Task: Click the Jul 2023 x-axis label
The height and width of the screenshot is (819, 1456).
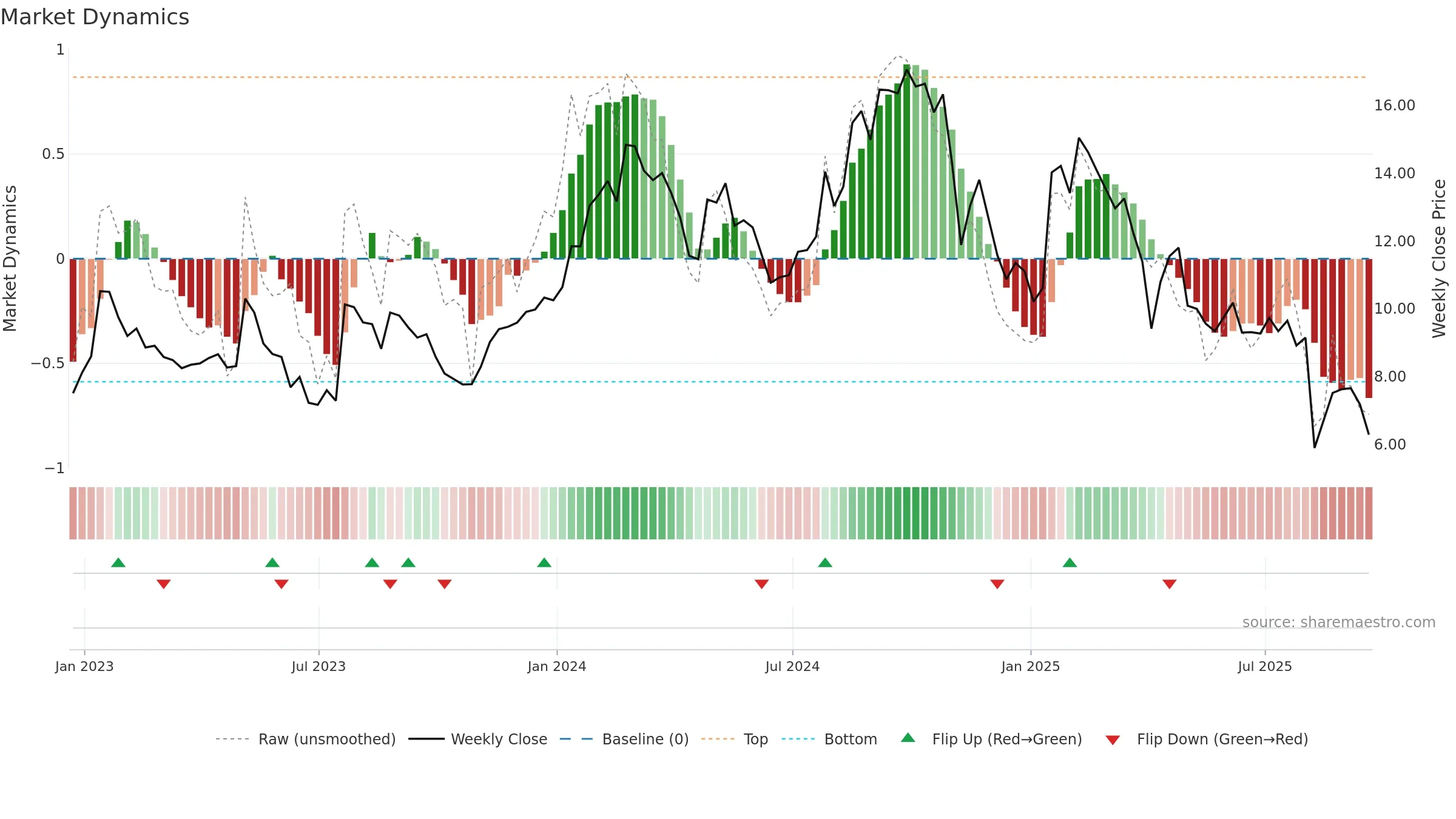Action: (x=318, y=666)
